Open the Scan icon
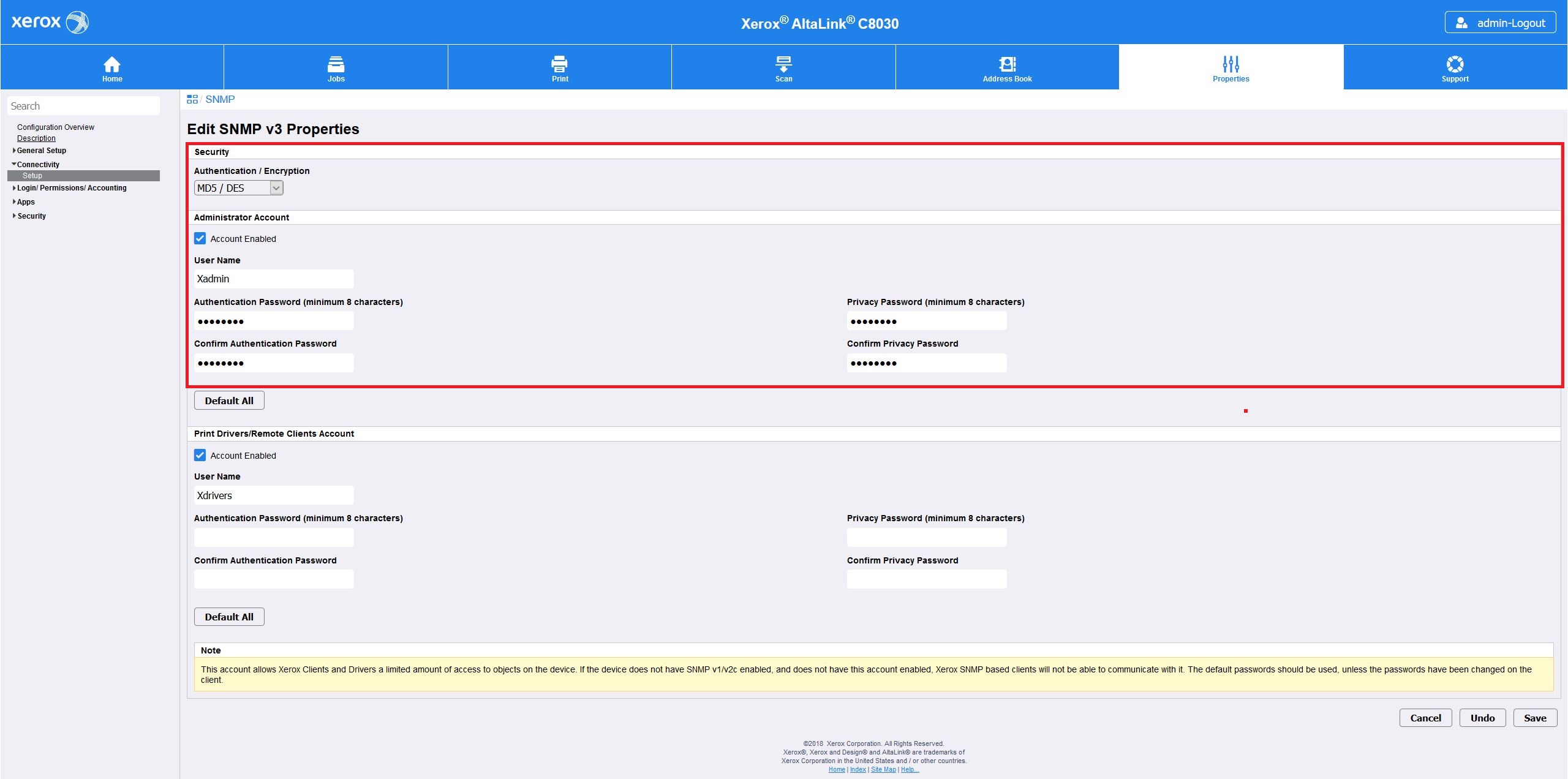The width and height of the screenshot is (1568, 779). click(x=783, y=64)
